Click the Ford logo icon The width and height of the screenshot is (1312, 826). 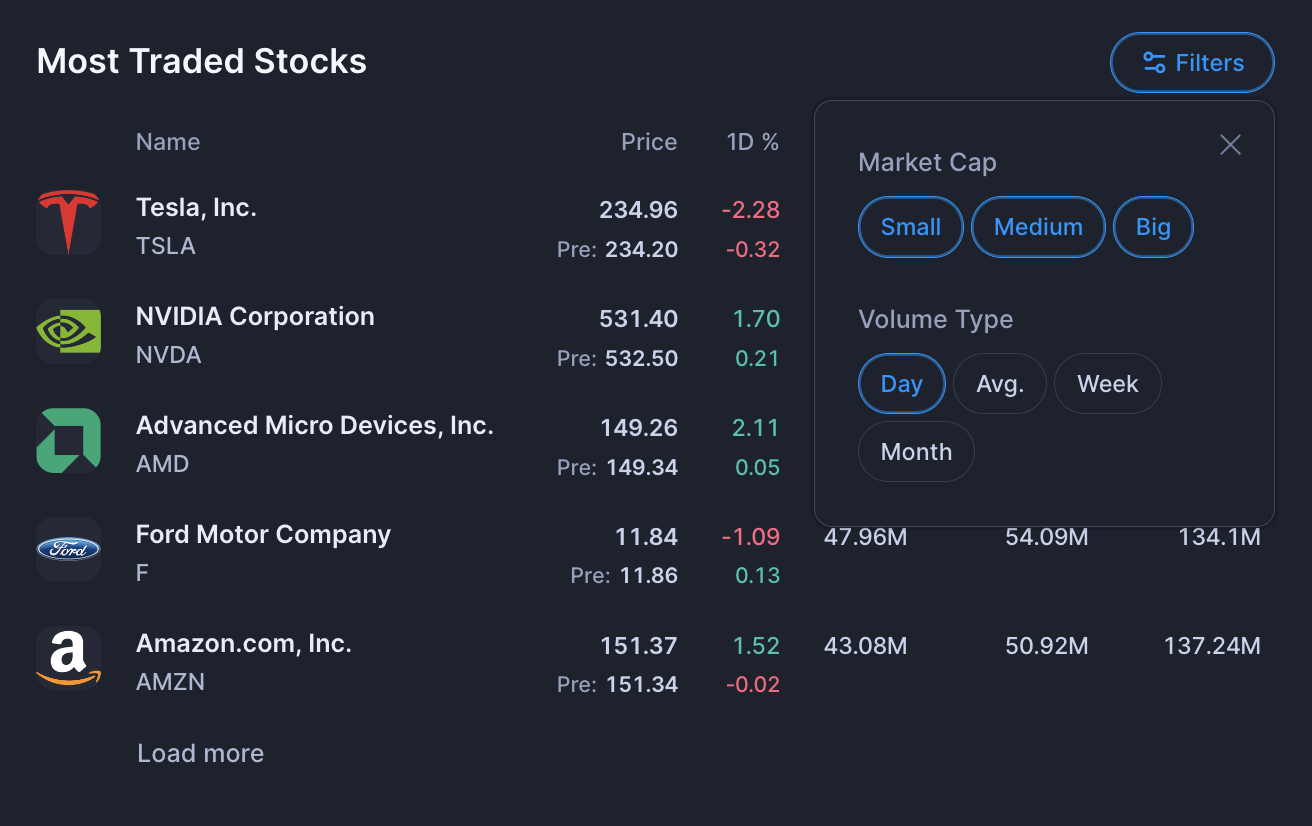[68, 549]
